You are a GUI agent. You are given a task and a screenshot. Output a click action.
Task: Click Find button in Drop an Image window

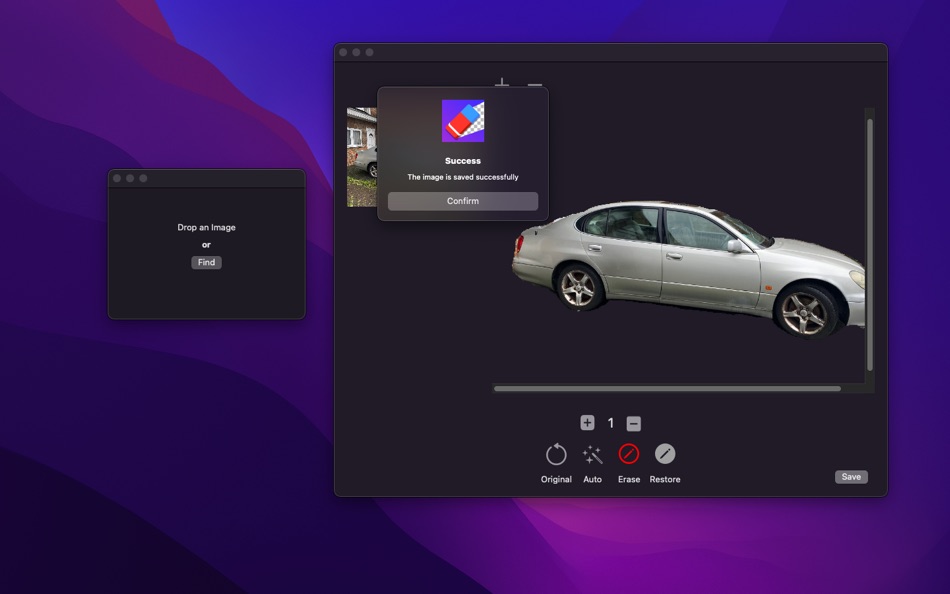coord(207,262)
